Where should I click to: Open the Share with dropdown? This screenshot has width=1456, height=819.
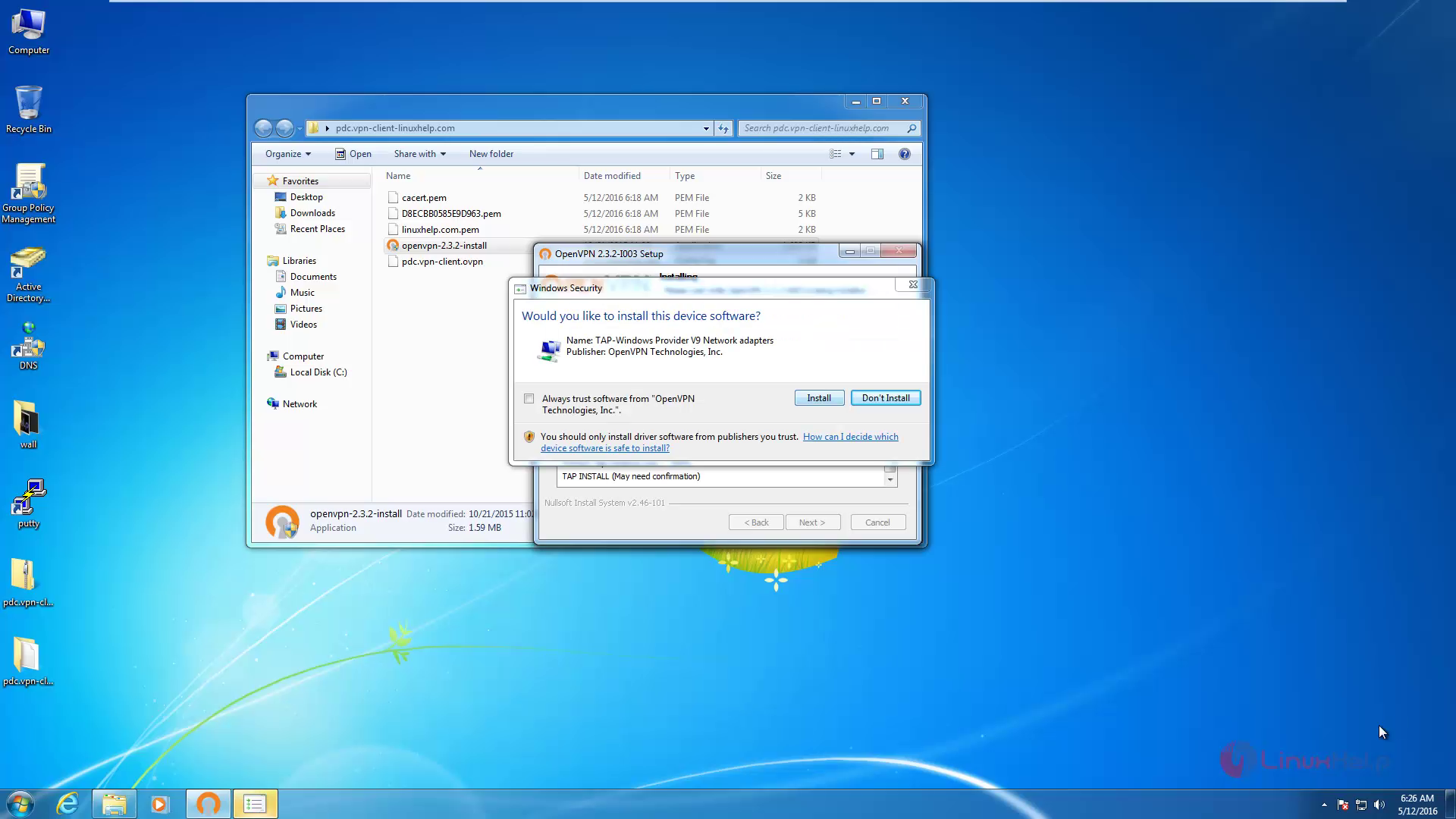click(x=419, y=154)
